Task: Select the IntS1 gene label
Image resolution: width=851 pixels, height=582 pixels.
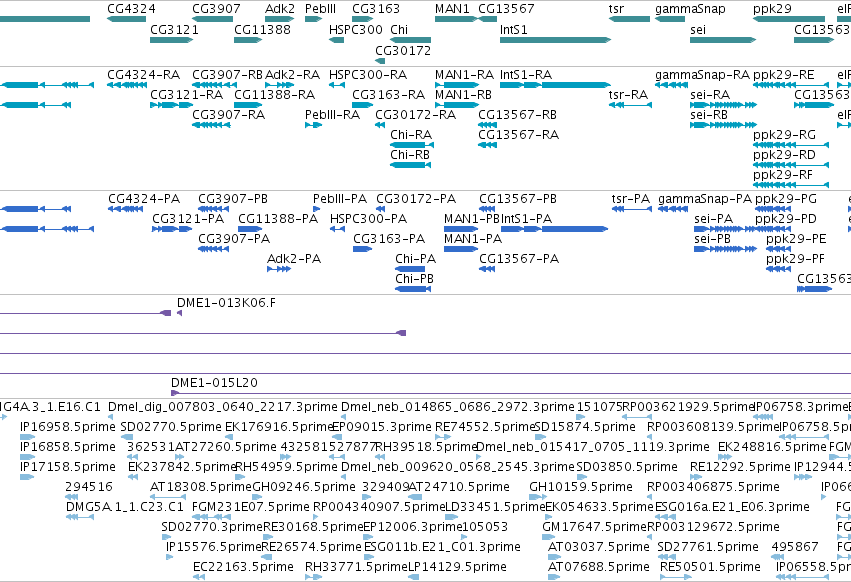Action: pyautogui.click(x=513, y=29)
